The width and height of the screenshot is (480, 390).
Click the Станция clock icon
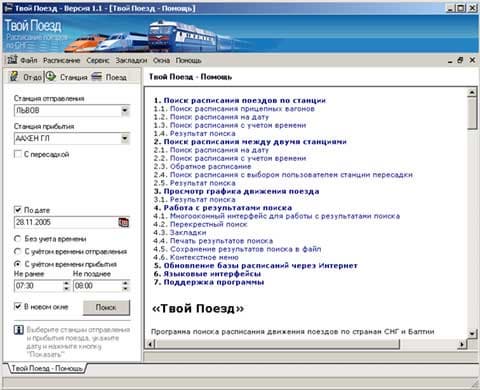coord(51,76)
